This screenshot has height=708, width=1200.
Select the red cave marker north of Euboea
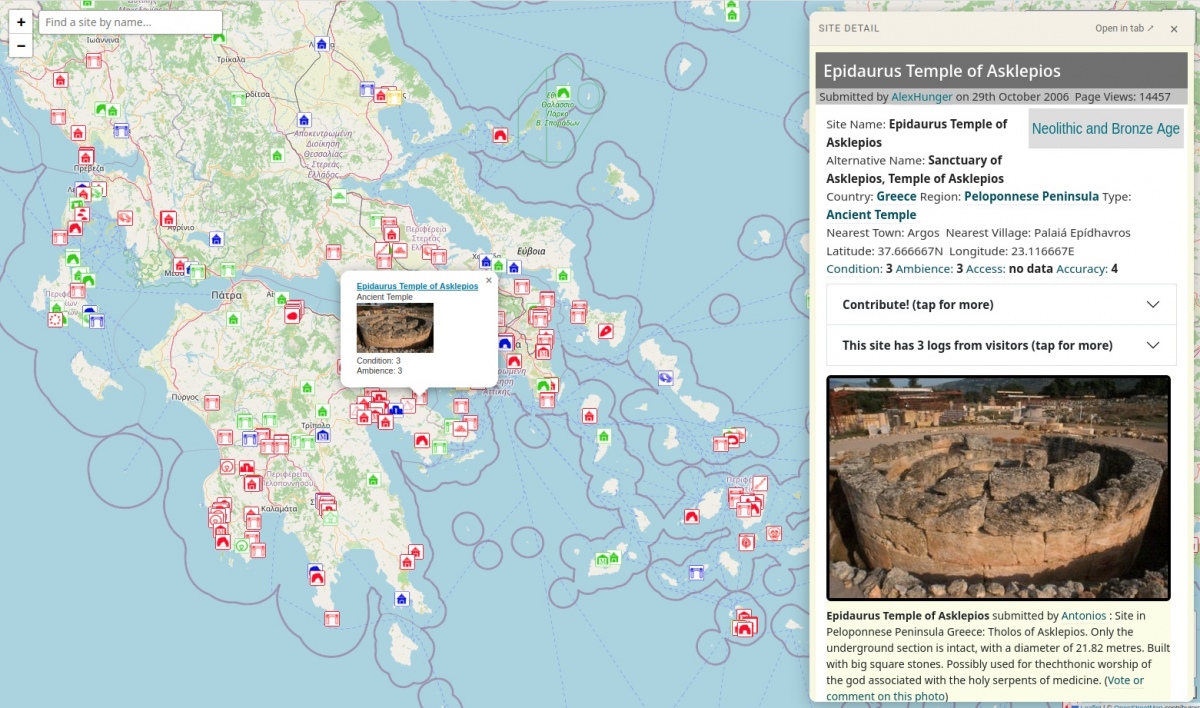click(500, 135)
